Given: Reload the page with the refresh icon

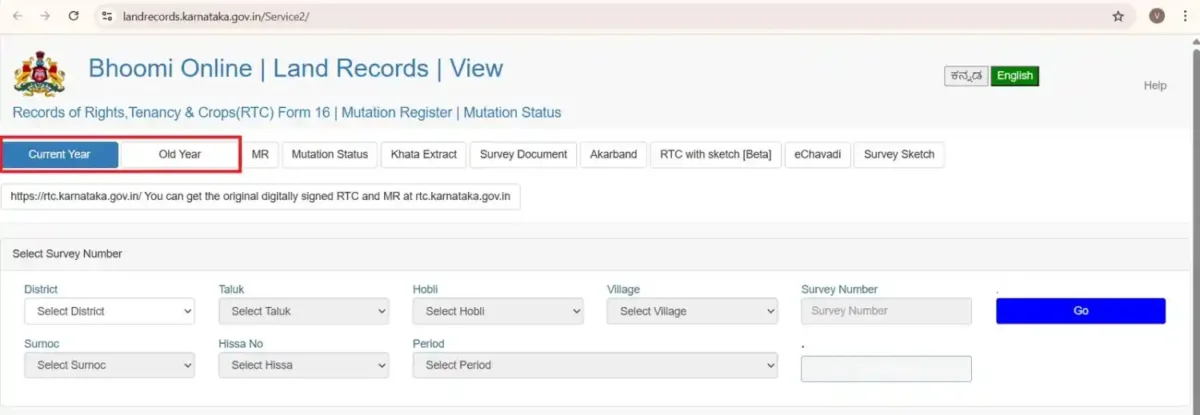Looking at the screenshot, I should click(x=74, y=16).
